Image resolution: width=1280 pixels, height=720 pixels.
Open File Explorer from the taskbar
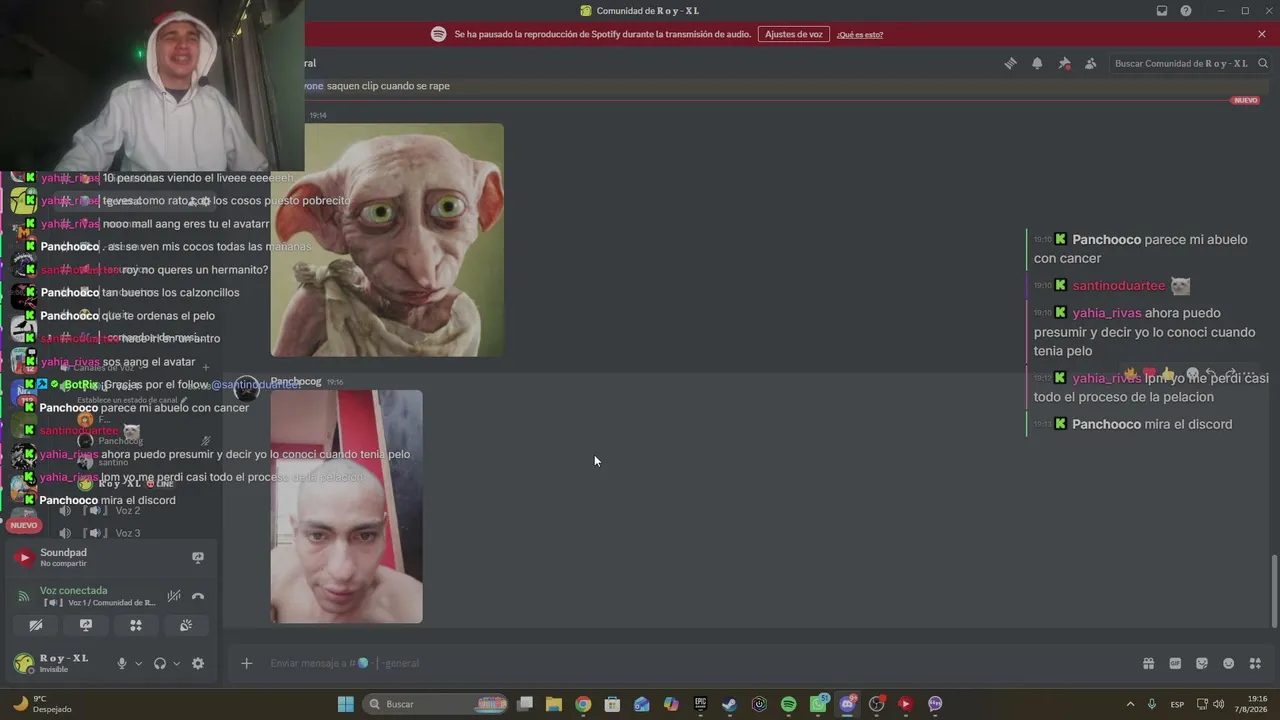[x=554, y=704]
